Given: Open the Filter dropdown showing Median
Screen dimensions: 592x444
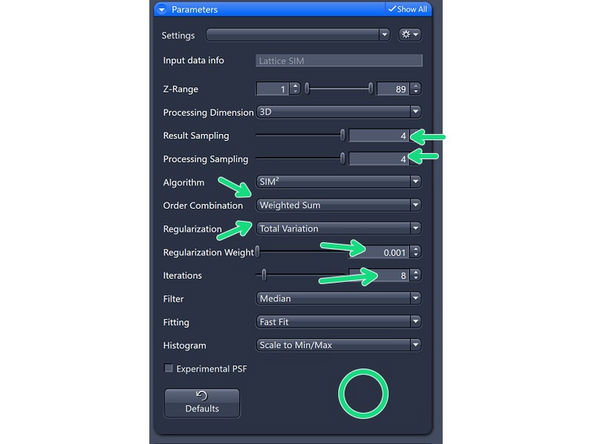Looking at the screenshot, I should tap(339, 298).
